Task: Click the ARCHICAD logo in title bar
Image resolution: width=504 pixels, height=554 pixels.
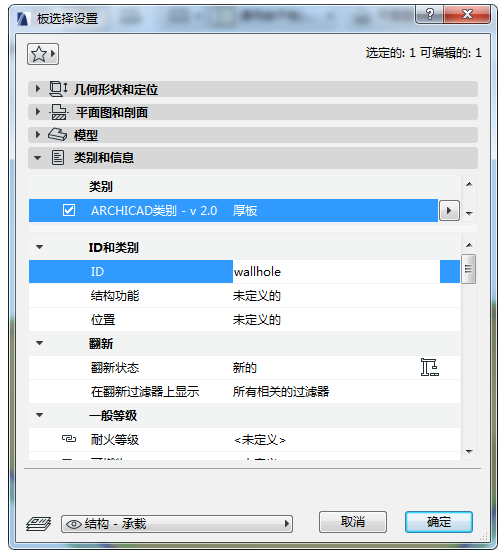Action: click(23, 18)
